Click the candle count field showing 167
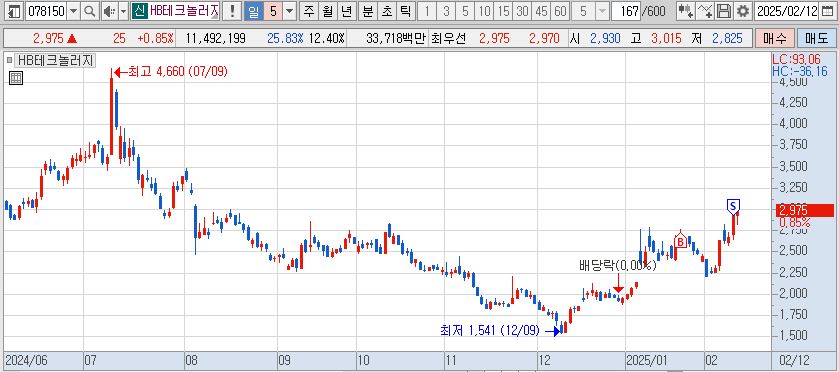 click(626, 11)
